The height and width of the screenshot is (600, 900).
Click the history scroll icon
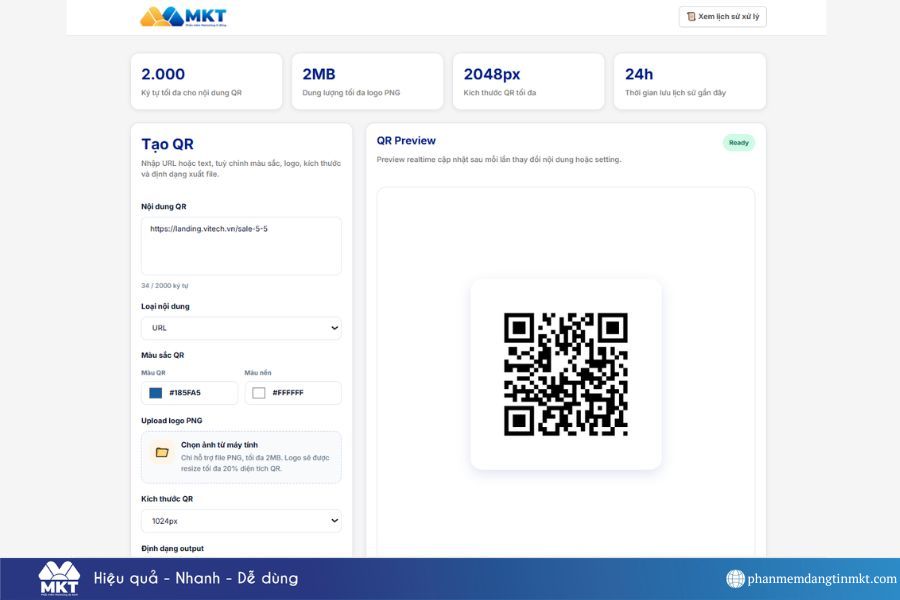click(x=691, y=17)
